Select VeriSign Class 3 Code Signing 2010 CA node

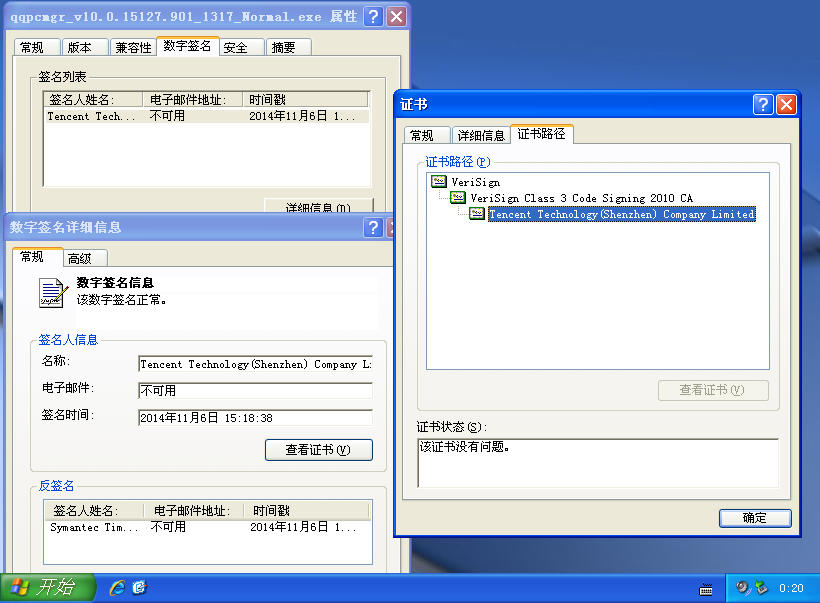click(581, 198)
